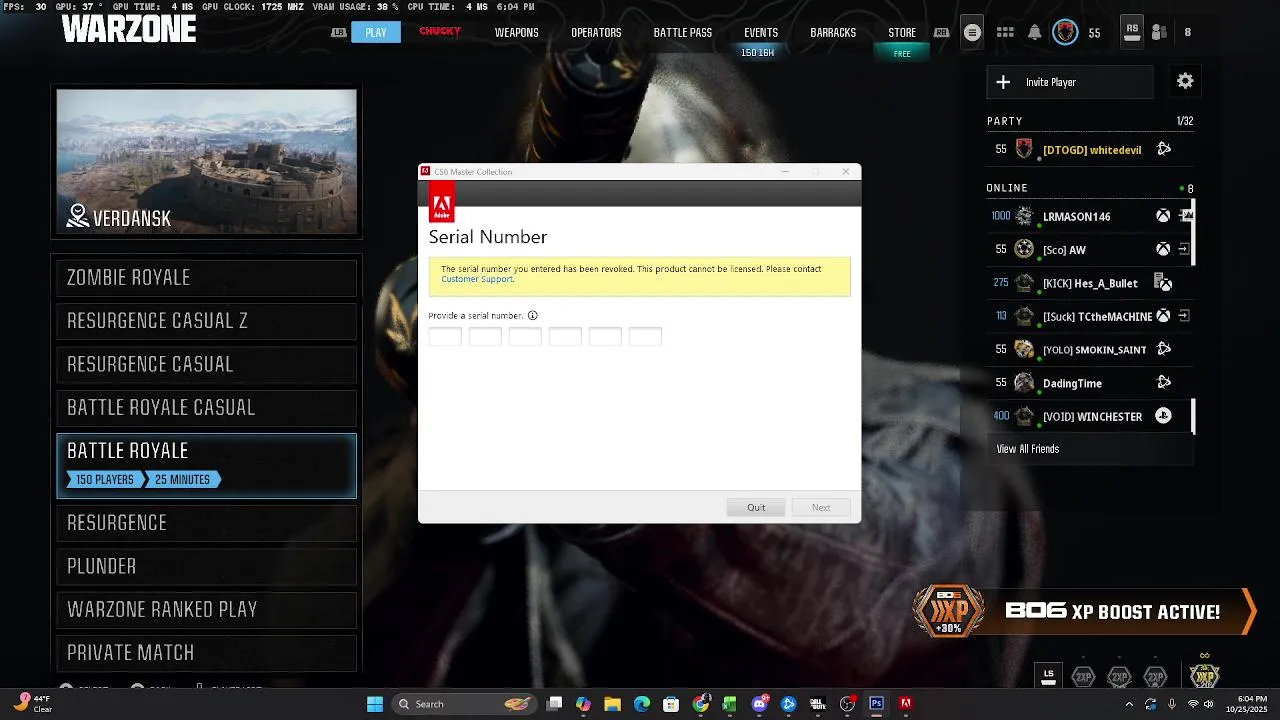
Task: Open the Chucky event tab
Action: (440, 32)
